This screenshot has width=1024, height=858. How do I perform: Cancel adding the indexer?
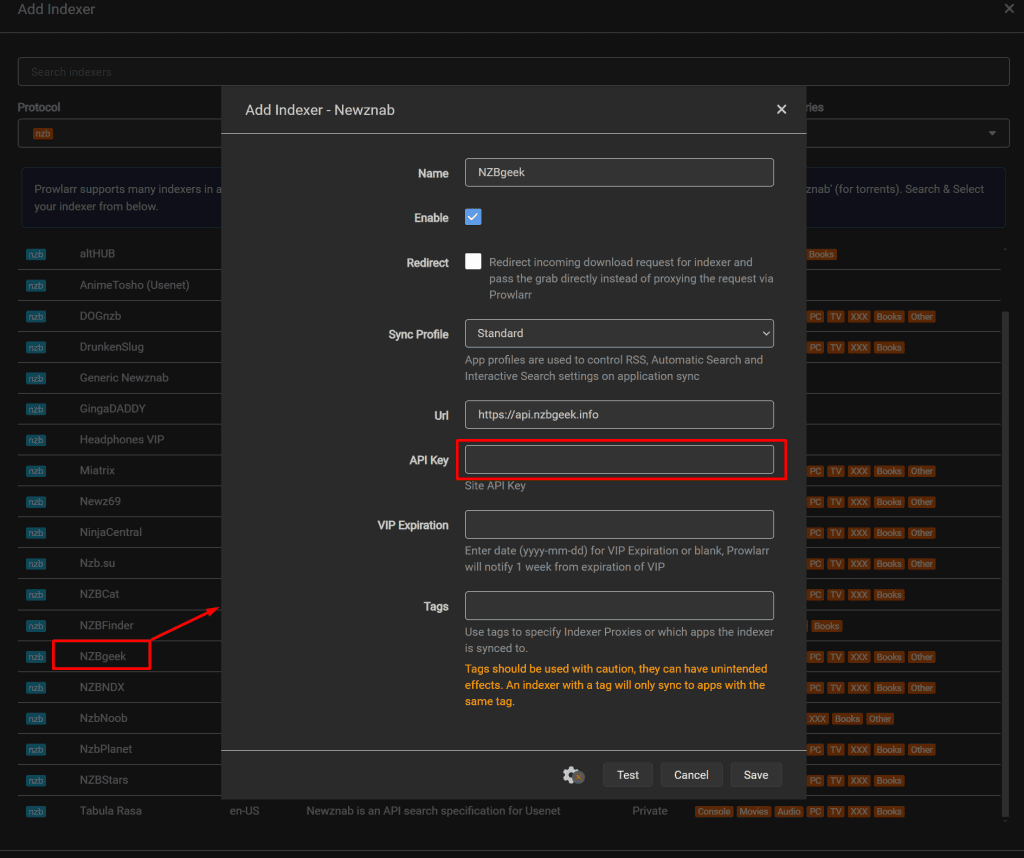[x=691, y=775]
